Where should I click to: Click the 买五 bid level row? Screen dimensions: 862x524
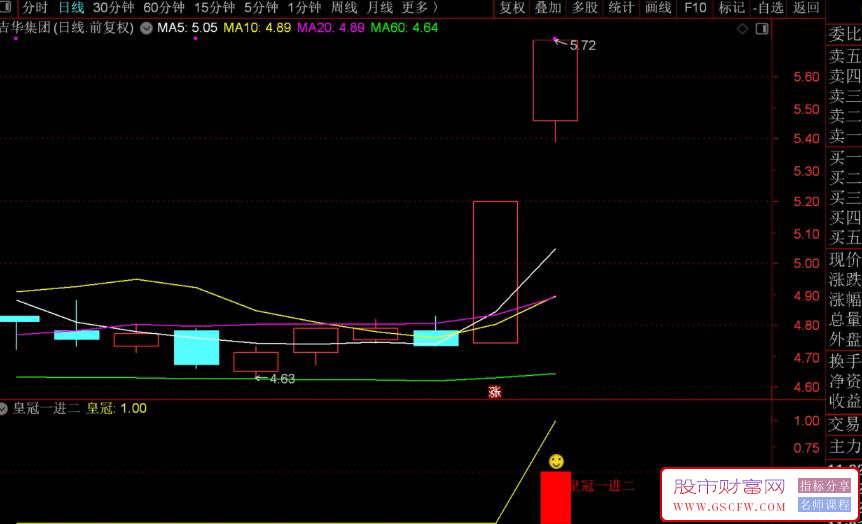click(844, 238)
